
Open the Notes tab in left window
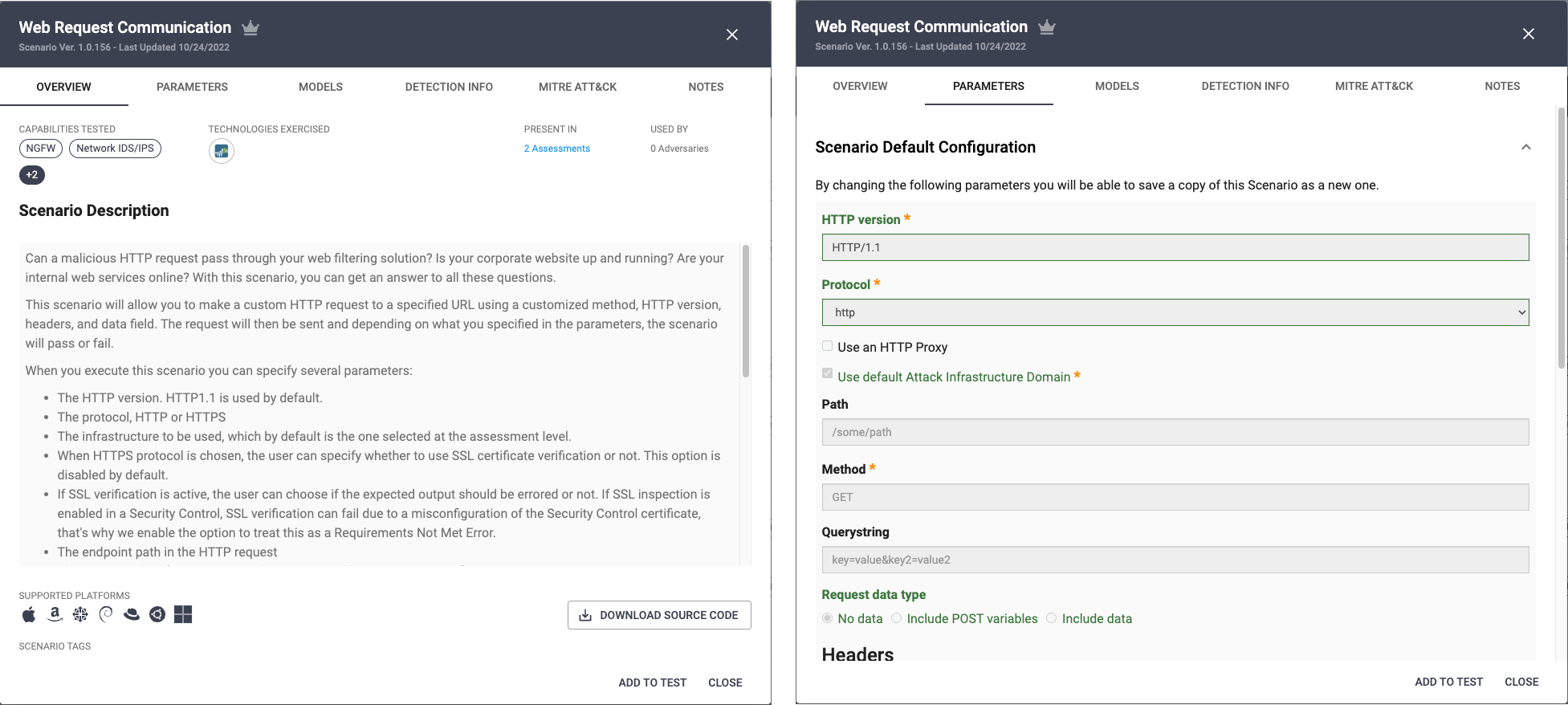tap(707, 87)
